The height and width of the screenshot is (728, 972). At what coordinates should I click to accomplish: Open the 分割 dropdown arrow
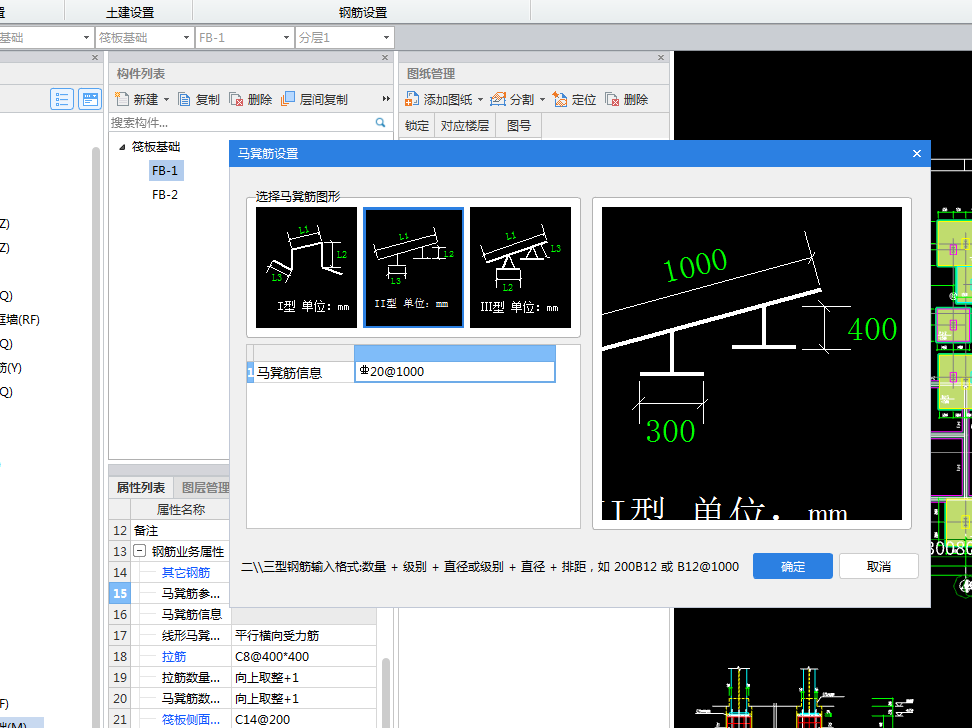[x=542, y=100]
